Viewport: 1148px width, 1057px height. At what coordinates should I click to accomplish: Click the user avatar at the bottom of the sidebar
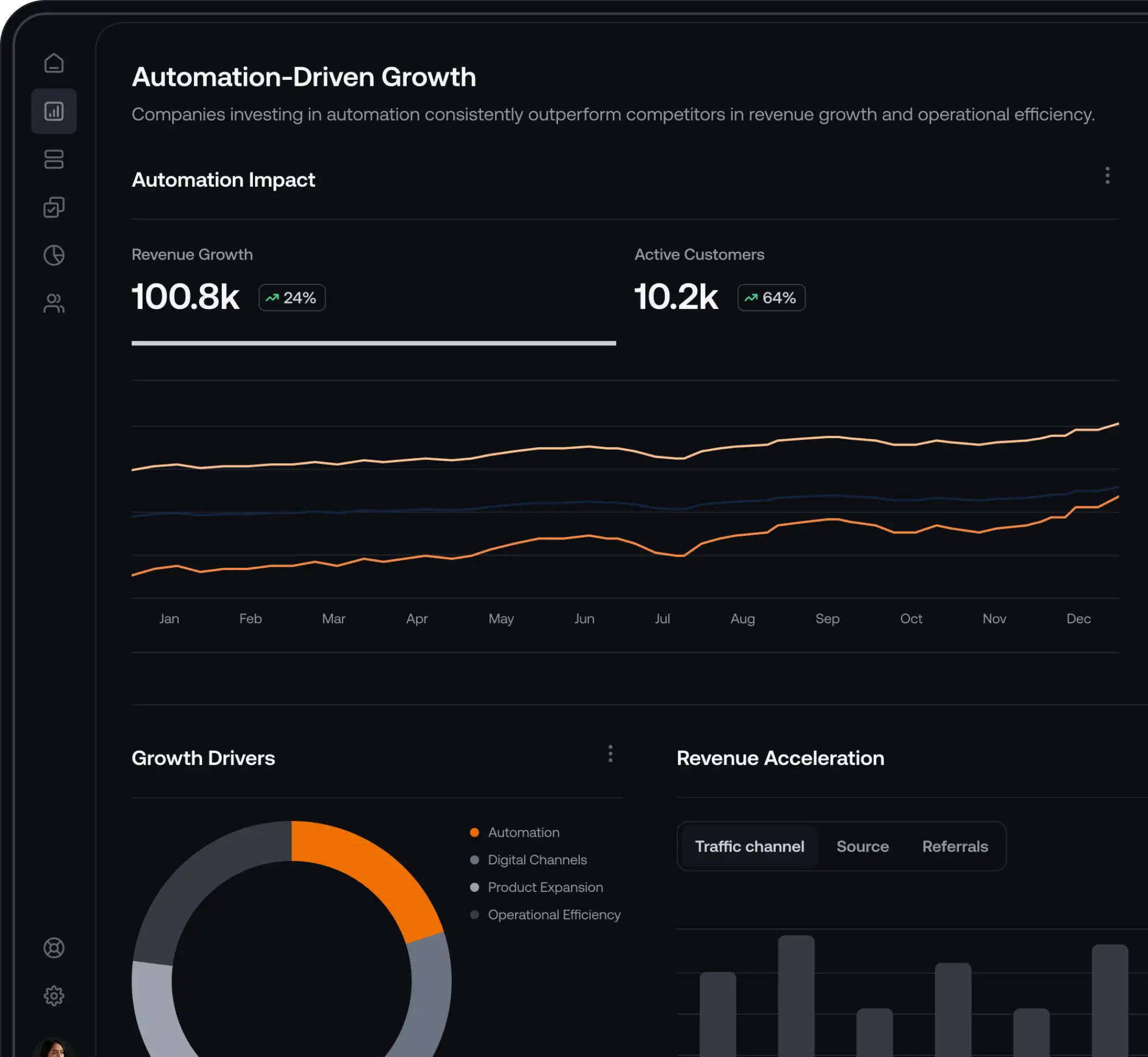54,1048
